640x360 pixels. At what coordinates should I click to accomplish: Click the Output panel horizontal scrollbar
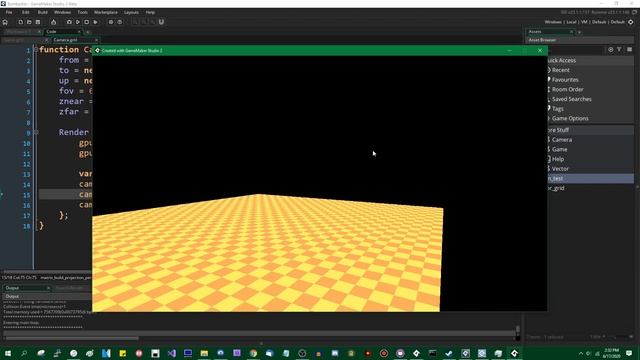(72, 338)
